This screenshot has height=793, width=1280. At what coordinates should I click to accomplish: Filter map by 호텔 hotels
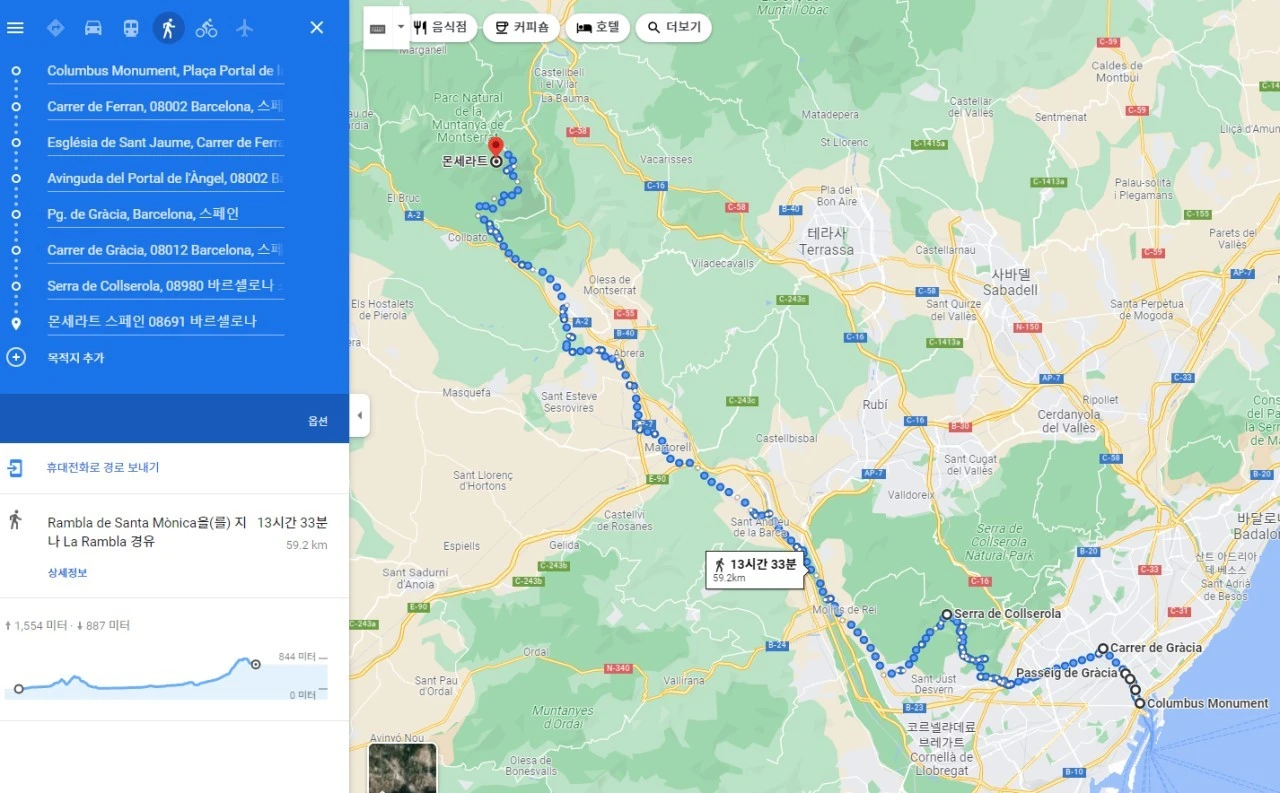coord(598,28)
